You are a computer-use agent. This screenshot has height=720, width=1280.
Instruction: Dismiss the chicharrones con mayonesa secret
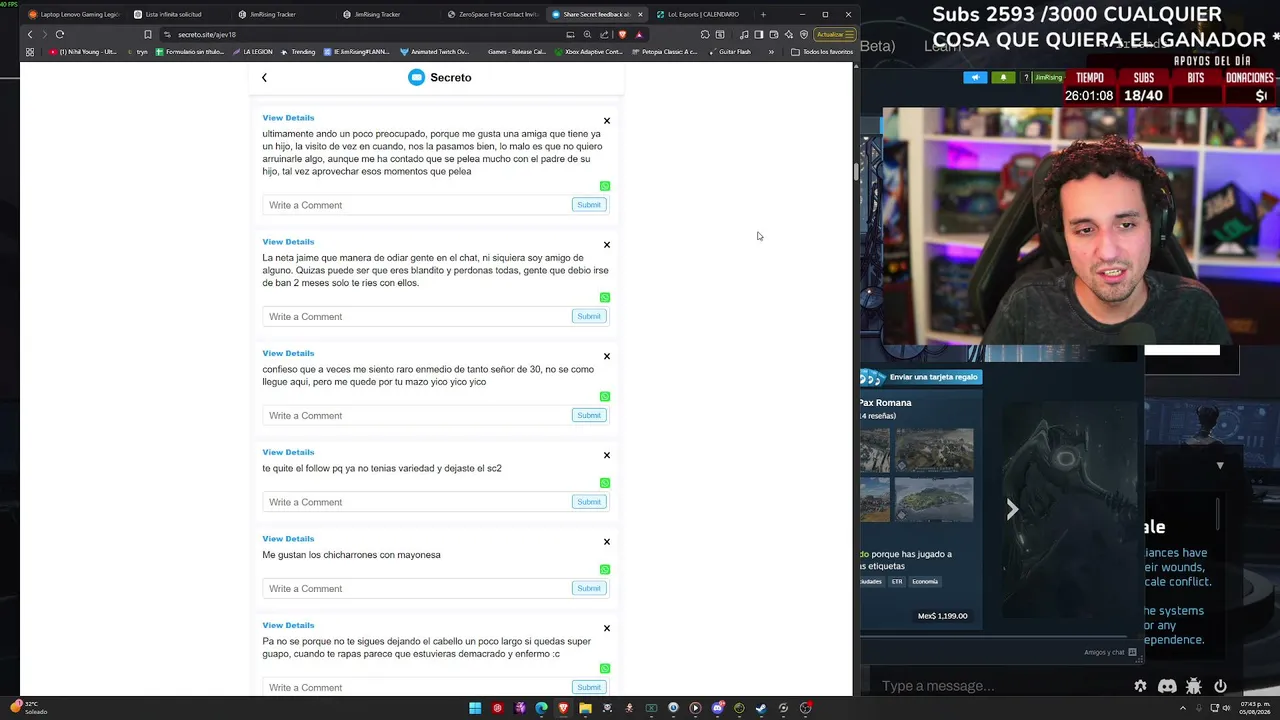pyautogui.click(x=606, y=542)
